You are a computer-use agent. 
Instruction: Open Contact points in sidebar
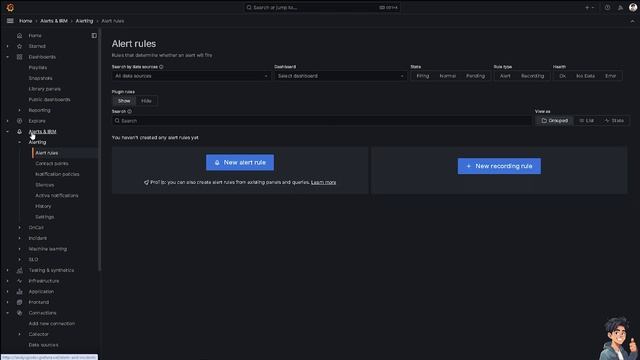[x=52, y=163]
